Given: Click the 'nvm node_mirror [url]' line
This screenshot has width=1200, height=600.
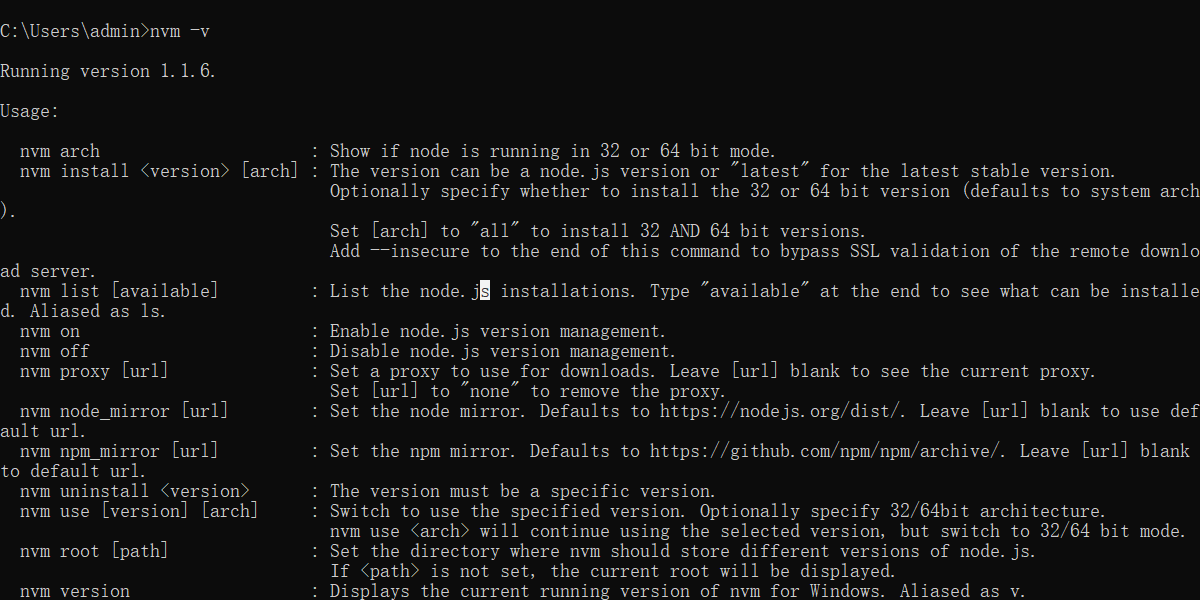Looking at the screenshot, I should tap(125, 410).
